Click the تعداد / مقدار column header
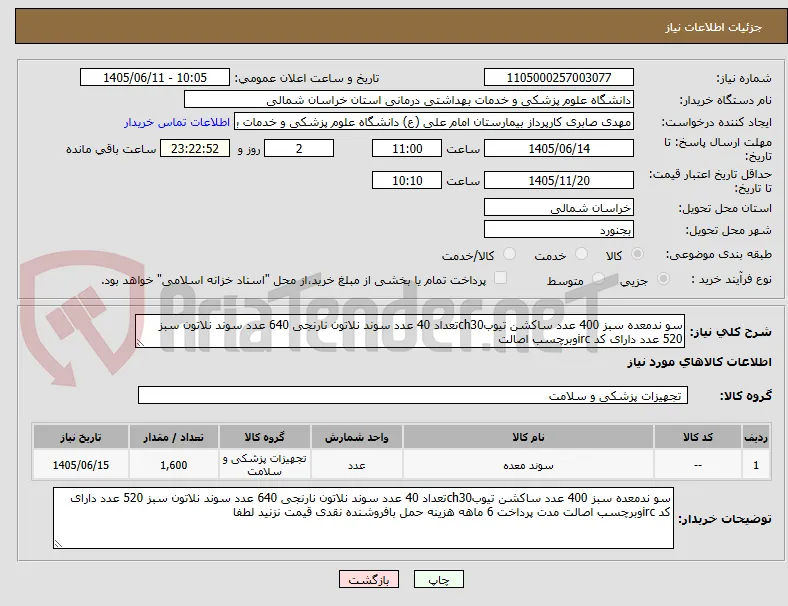This screenshot has width=788, height=606. pos(173,437)
